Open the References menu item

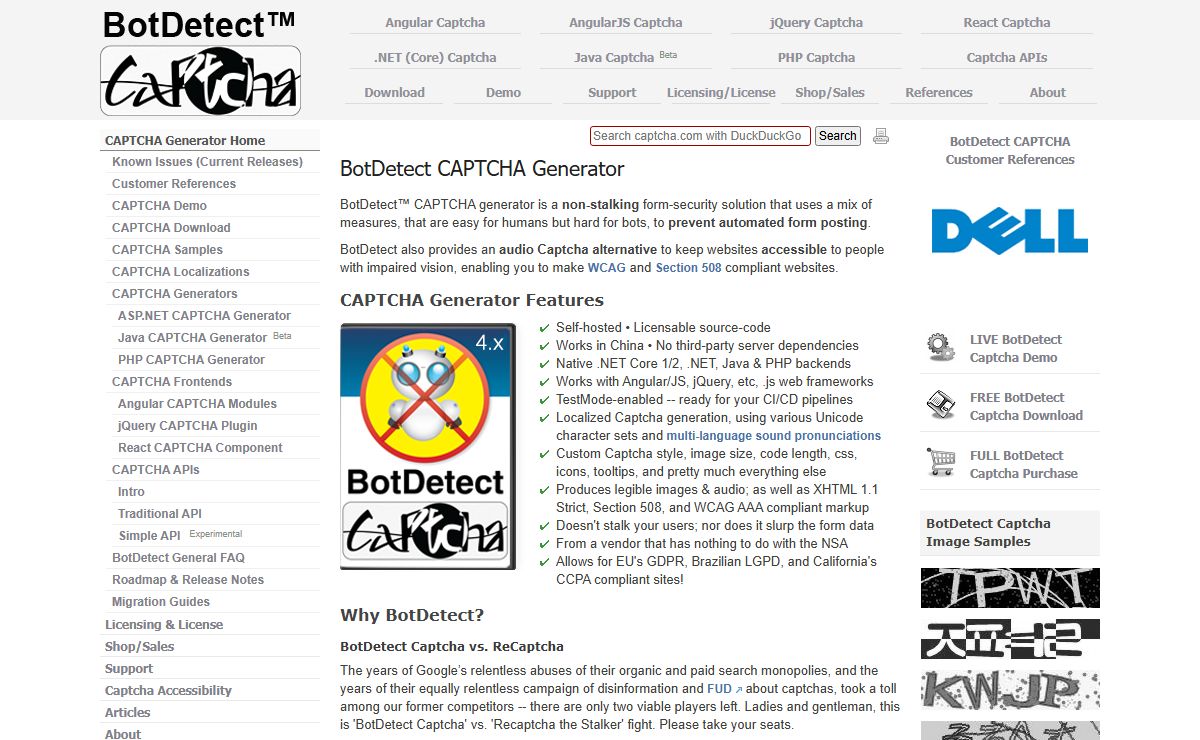pos(939,92)
